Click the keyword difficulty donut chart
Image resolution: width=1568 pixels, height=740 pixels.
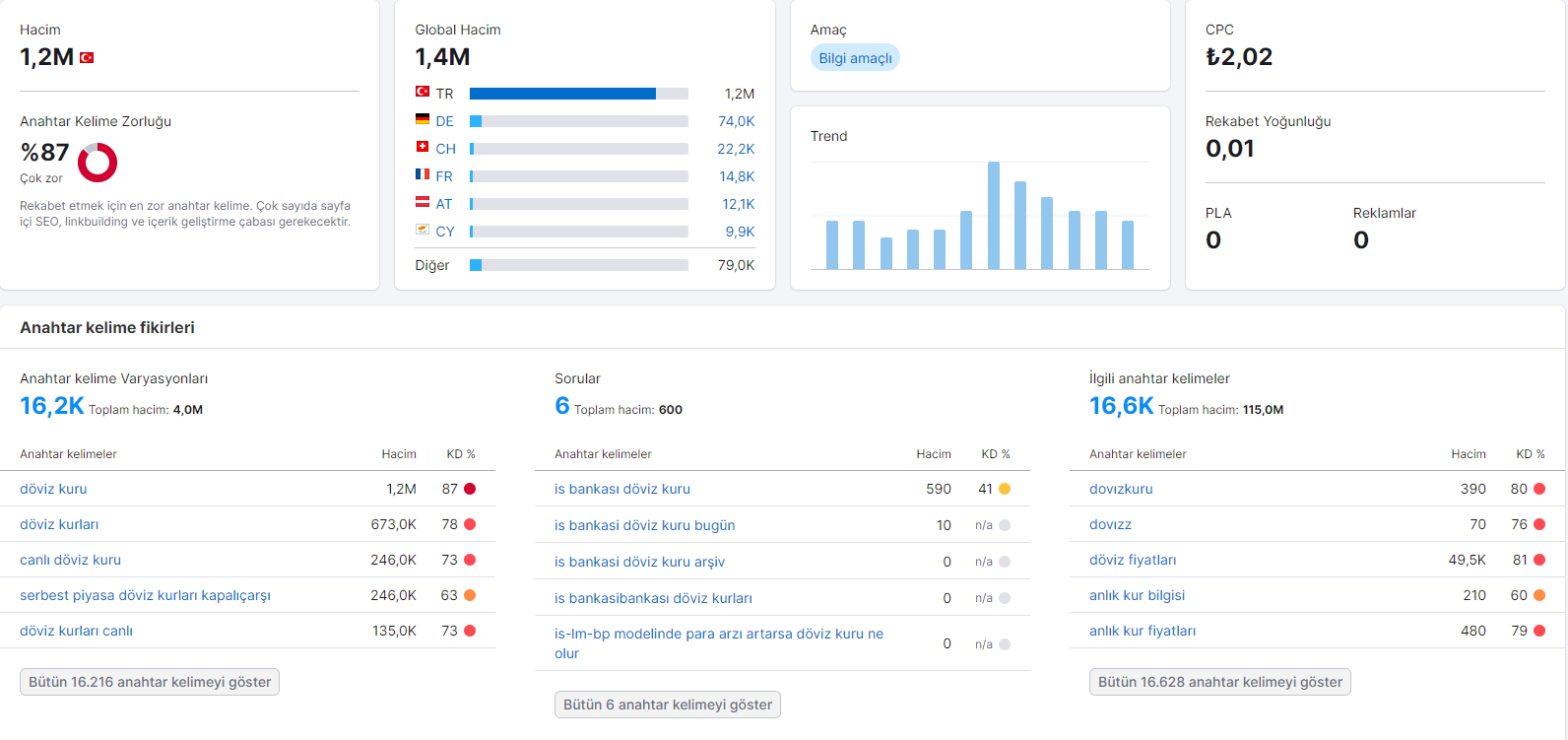(98, 163)
